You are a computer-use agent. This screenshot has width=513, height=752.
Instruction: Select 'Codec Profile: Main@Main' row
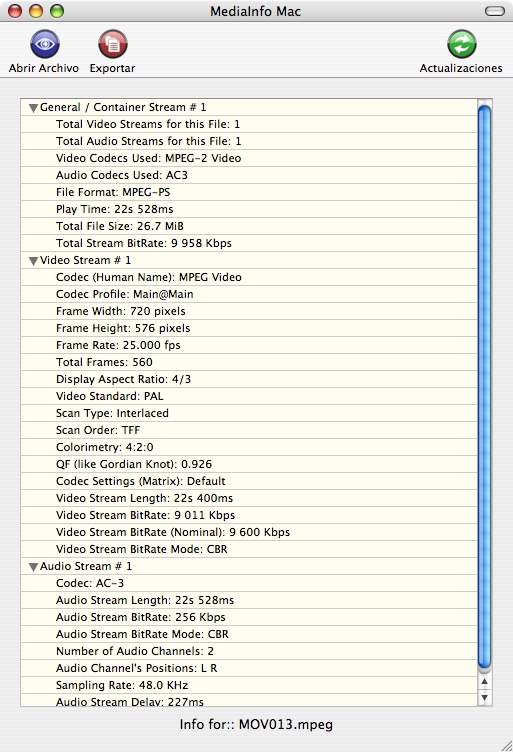[249, 294]
